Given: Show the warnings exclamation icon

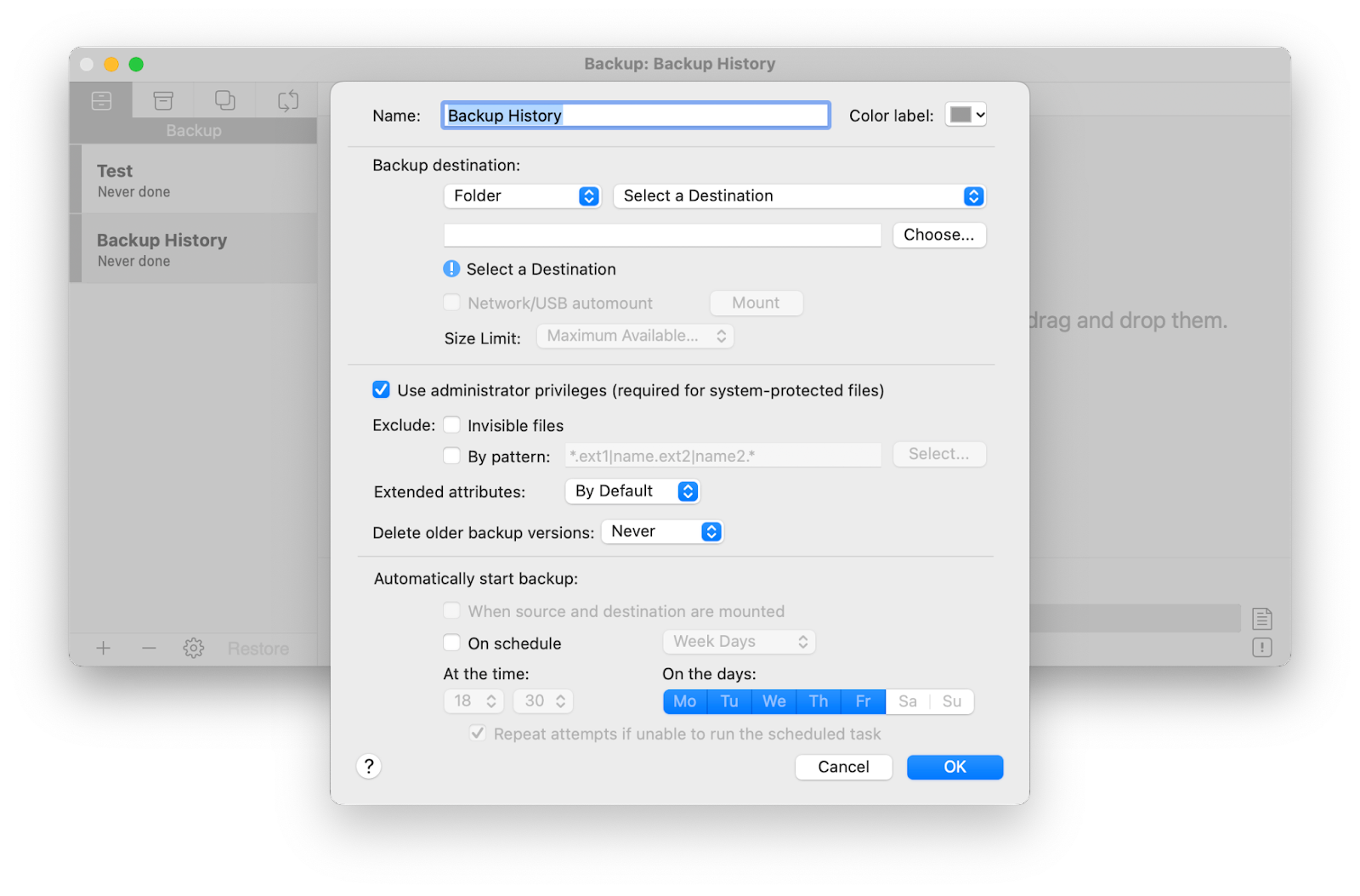Looking at the screenshot, I should pyautogui.click(x=1262, y=648).
